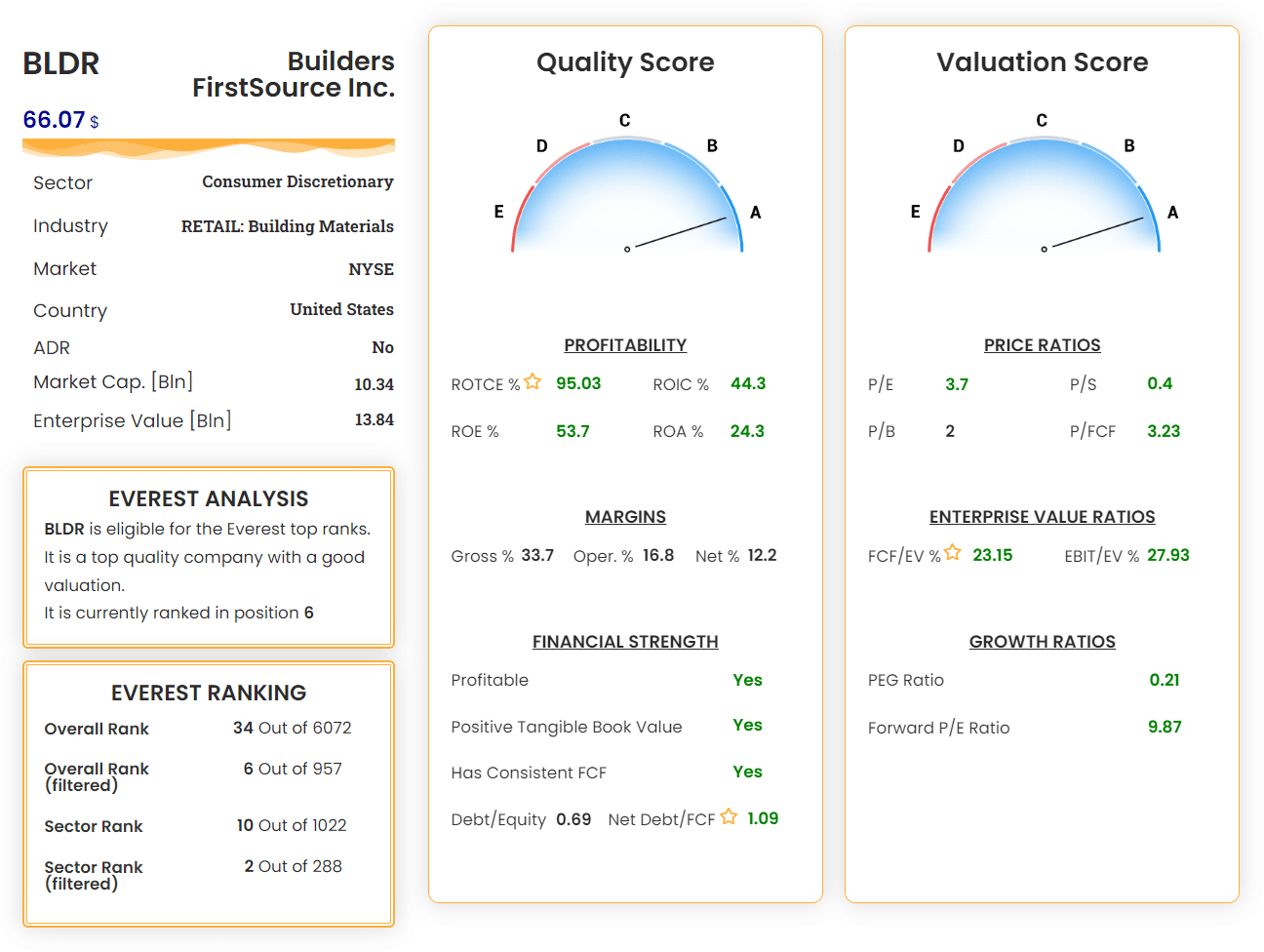Click the PEG Ratio value 0.21
The image size is (1264, 952).
1165,680
